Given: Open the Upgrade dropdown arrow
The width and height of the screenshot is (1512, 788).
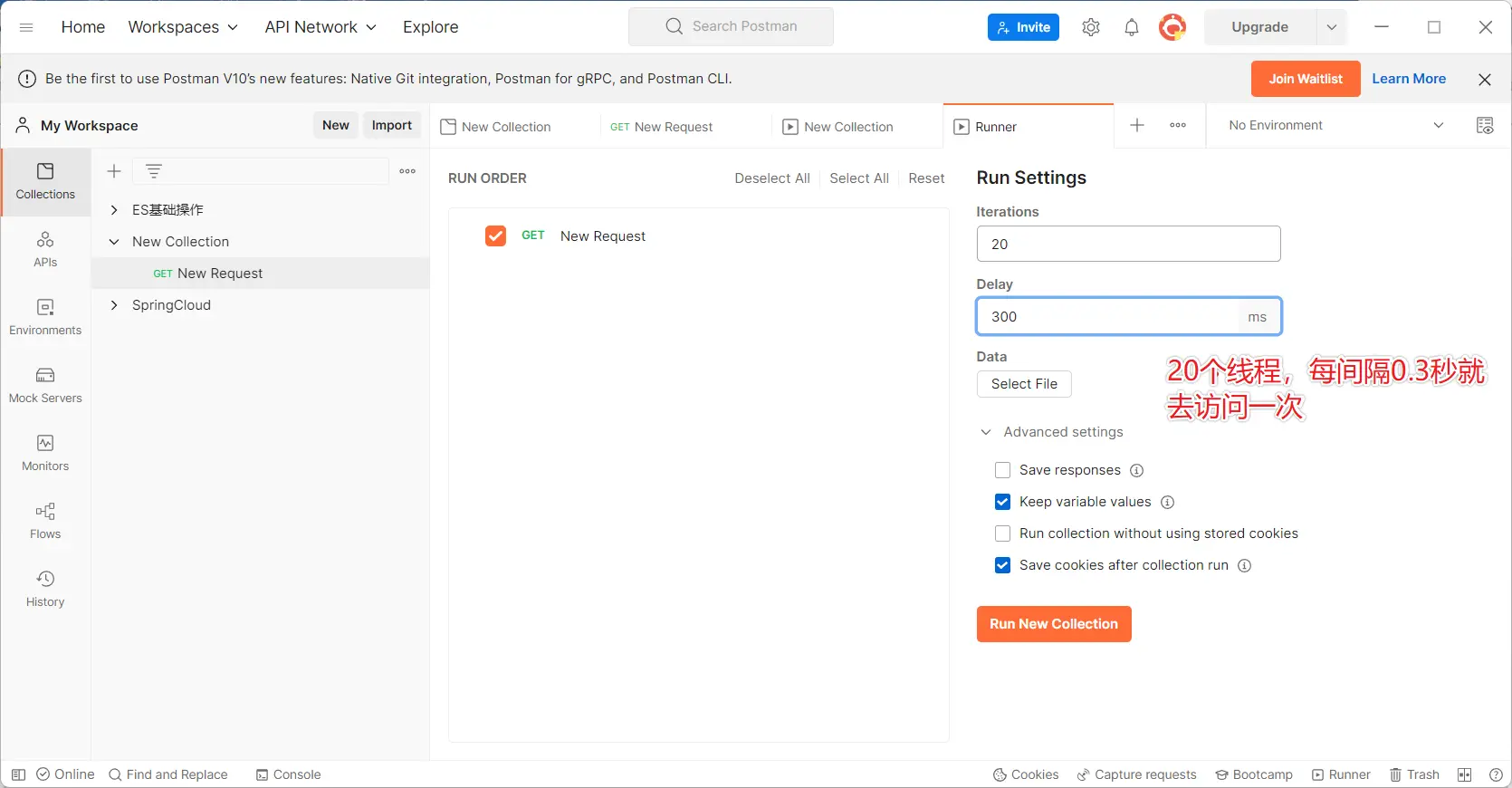Looking at the screenshot, I should (1332, 27).
